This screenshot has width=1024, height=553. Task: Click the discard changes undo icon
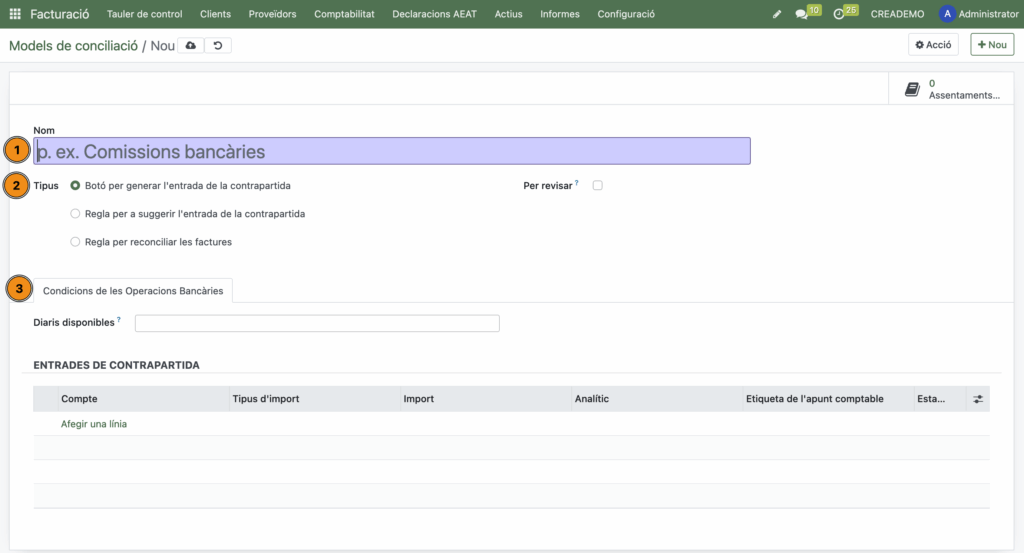pos(218,46)
